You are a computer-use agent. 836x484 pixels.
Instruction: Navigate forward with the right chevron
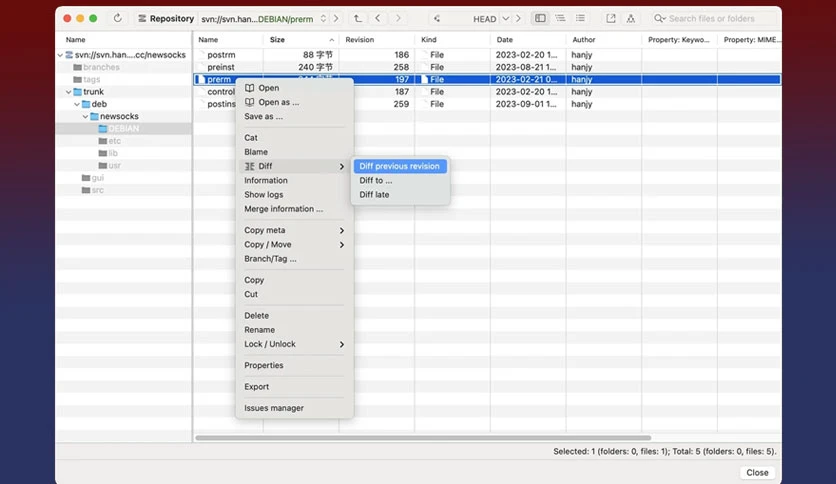point(398,19)
